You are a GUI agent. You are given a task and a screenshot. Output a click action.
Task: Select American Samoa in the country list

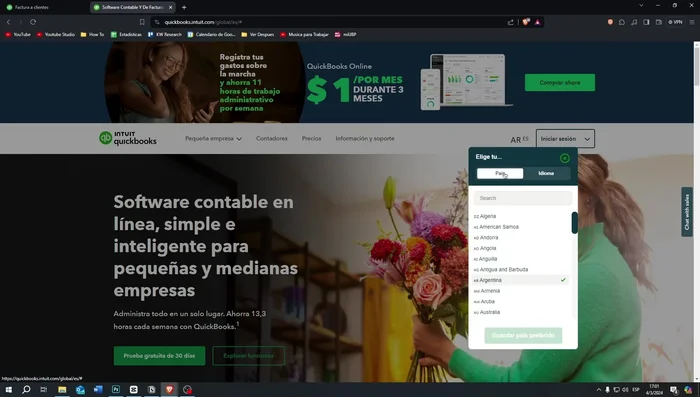tap(521, 227)
